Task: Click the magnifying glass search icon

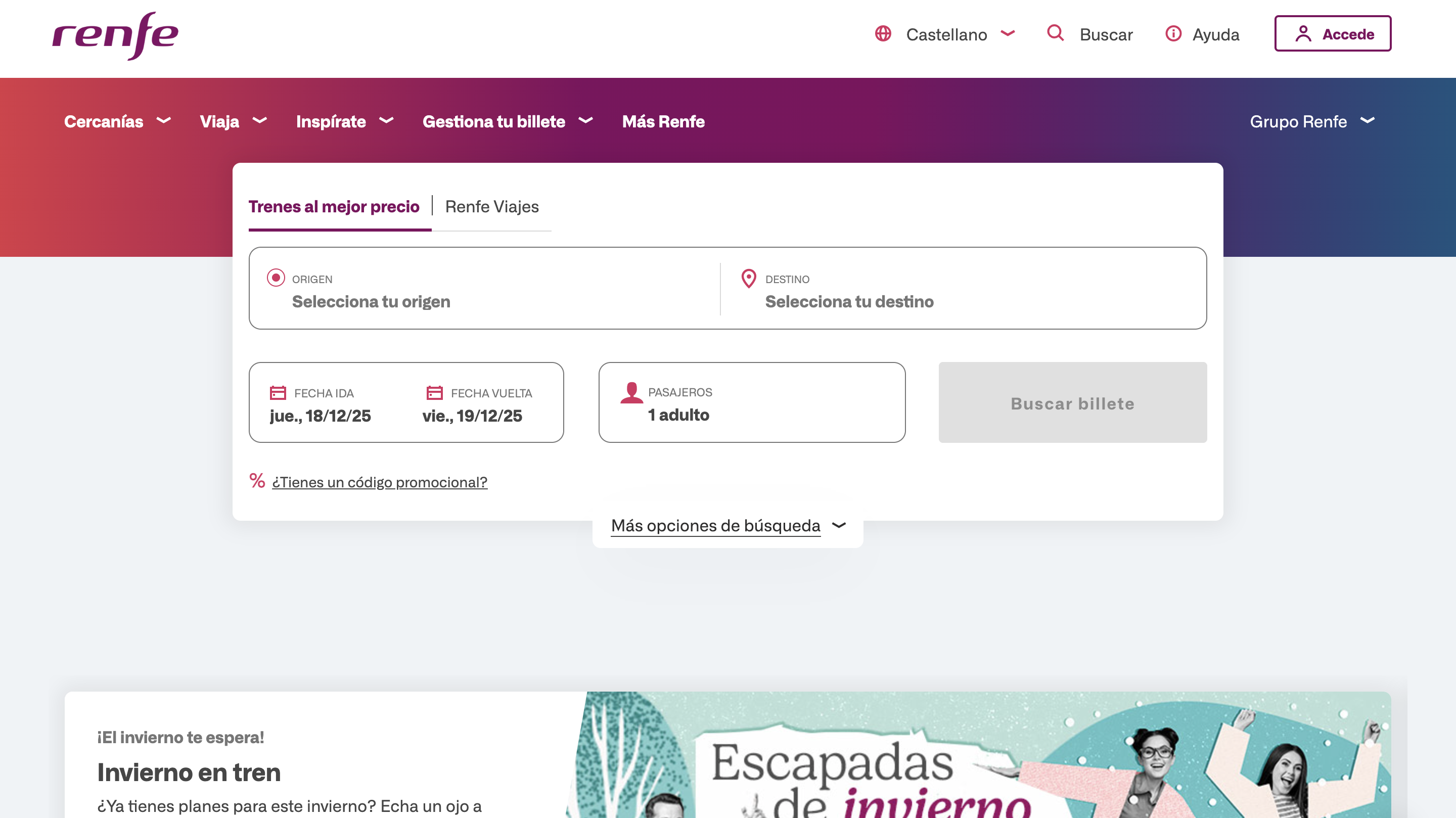Action: pos(1055,33)
